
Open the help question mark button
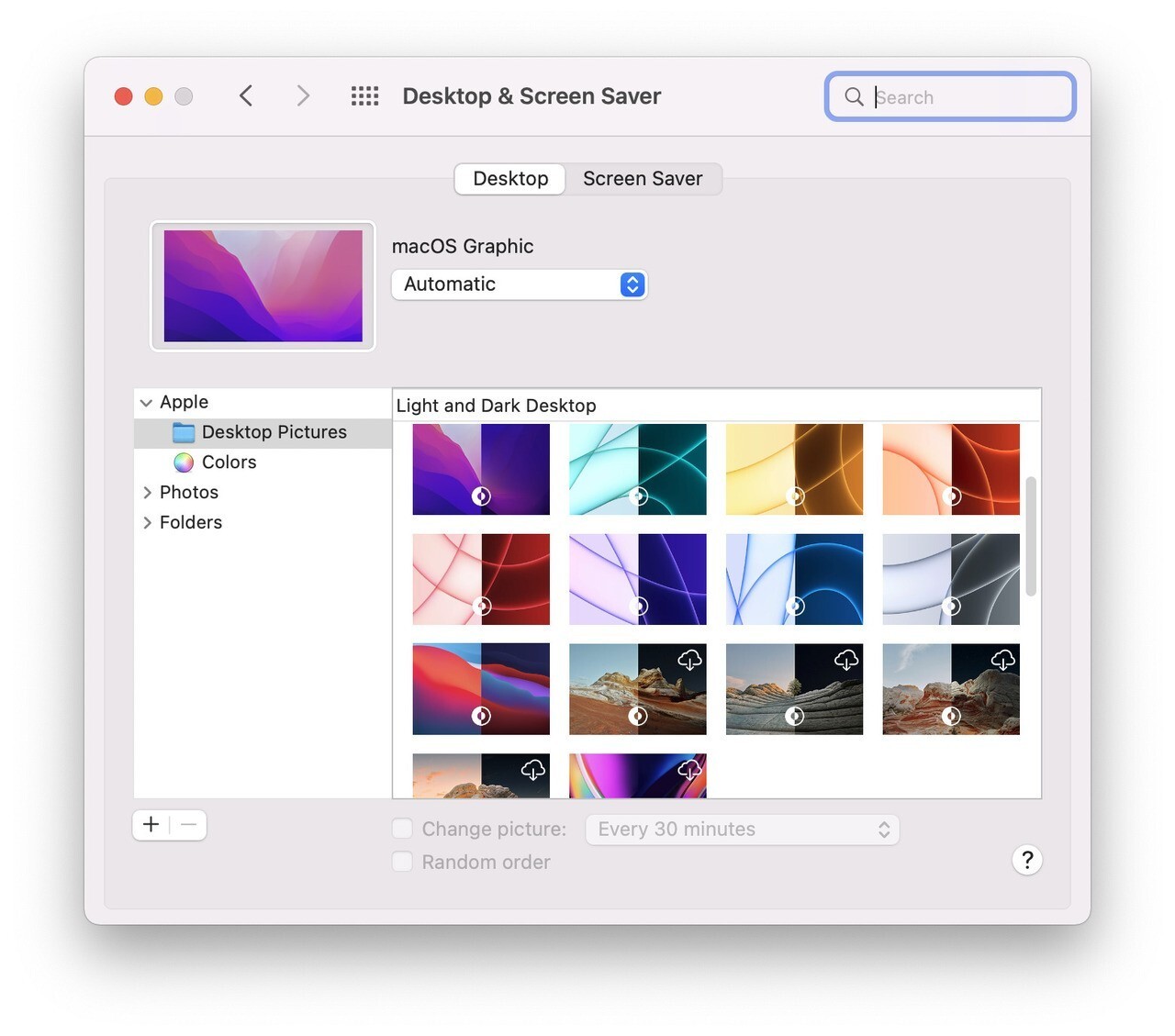point(1026,860)
